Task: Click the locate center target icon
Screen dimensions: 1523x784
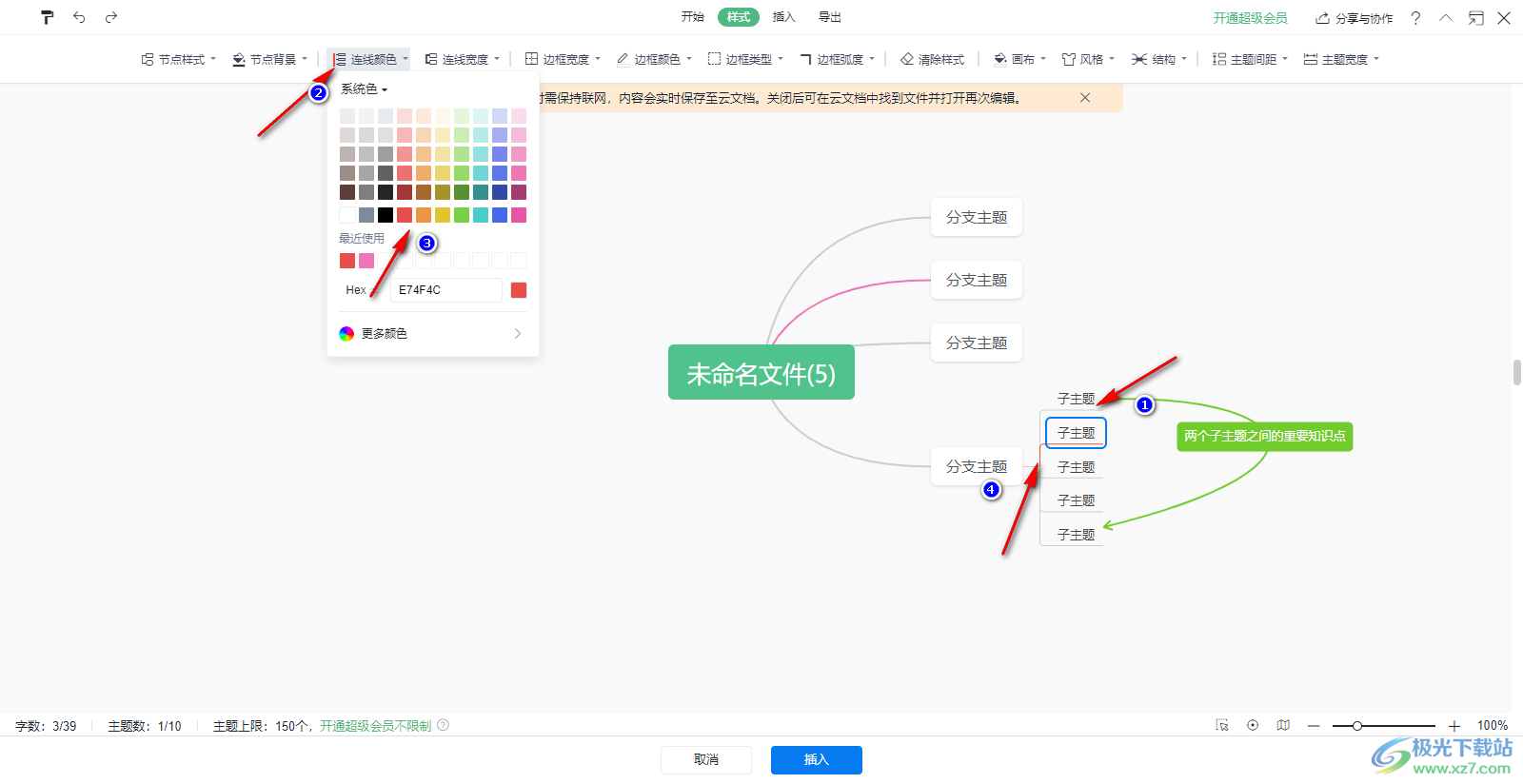Action: pyautogui.click(x=1253, y=725)
